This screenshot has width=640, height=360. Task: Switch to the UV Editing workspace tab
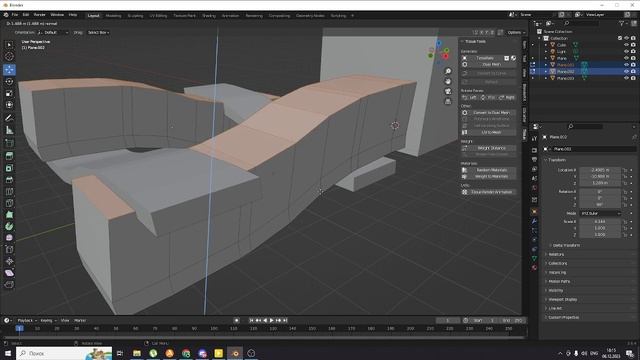(158, 16)
